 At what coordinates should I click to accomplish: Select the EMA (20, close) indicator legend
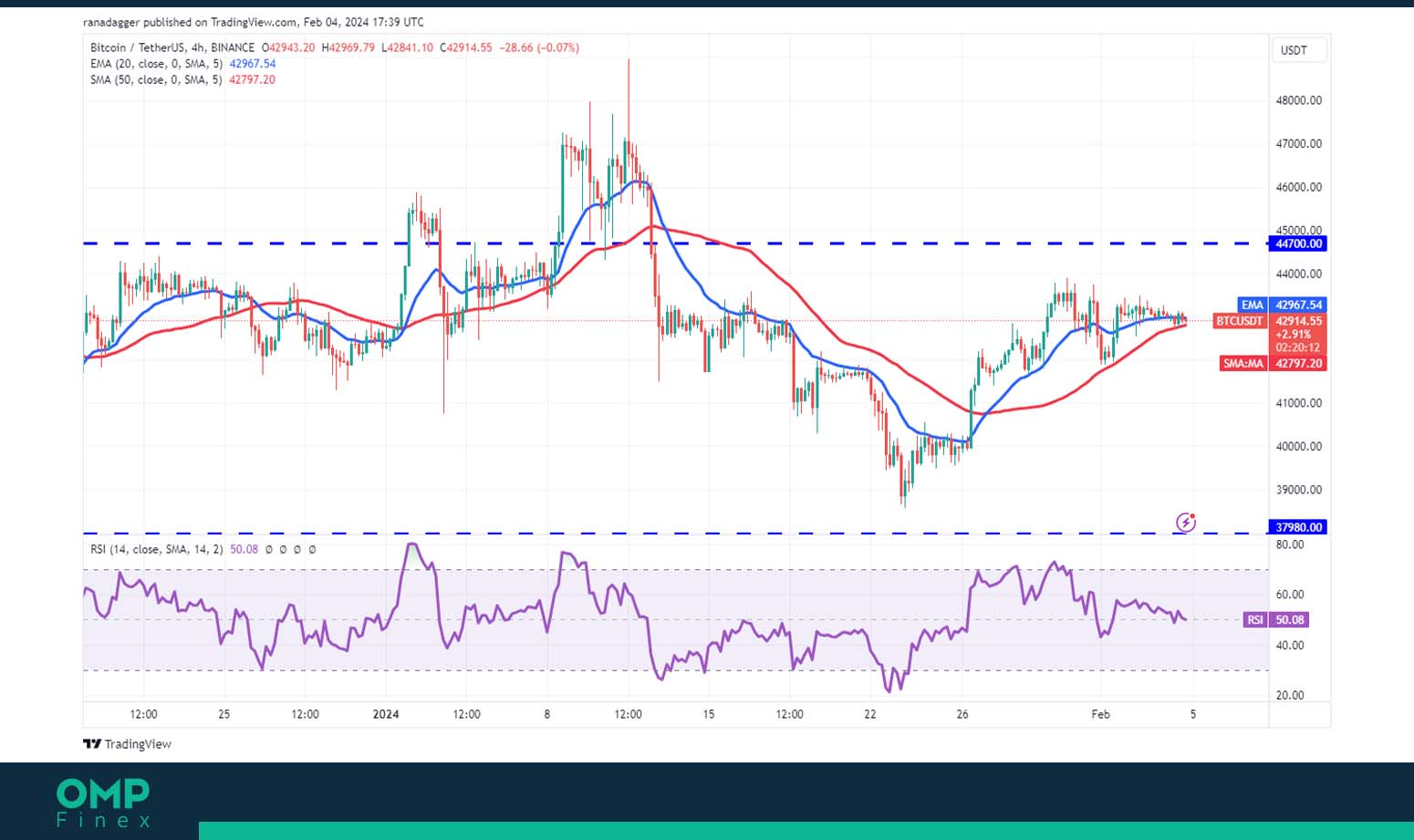coord(156,64)
